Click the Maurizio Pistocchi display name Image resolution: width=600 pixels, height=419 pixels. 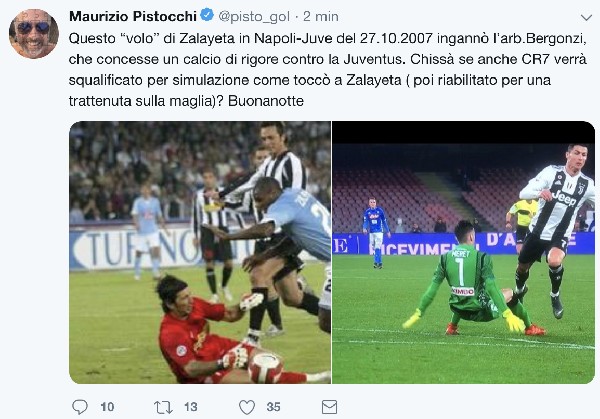click(133, 16)
